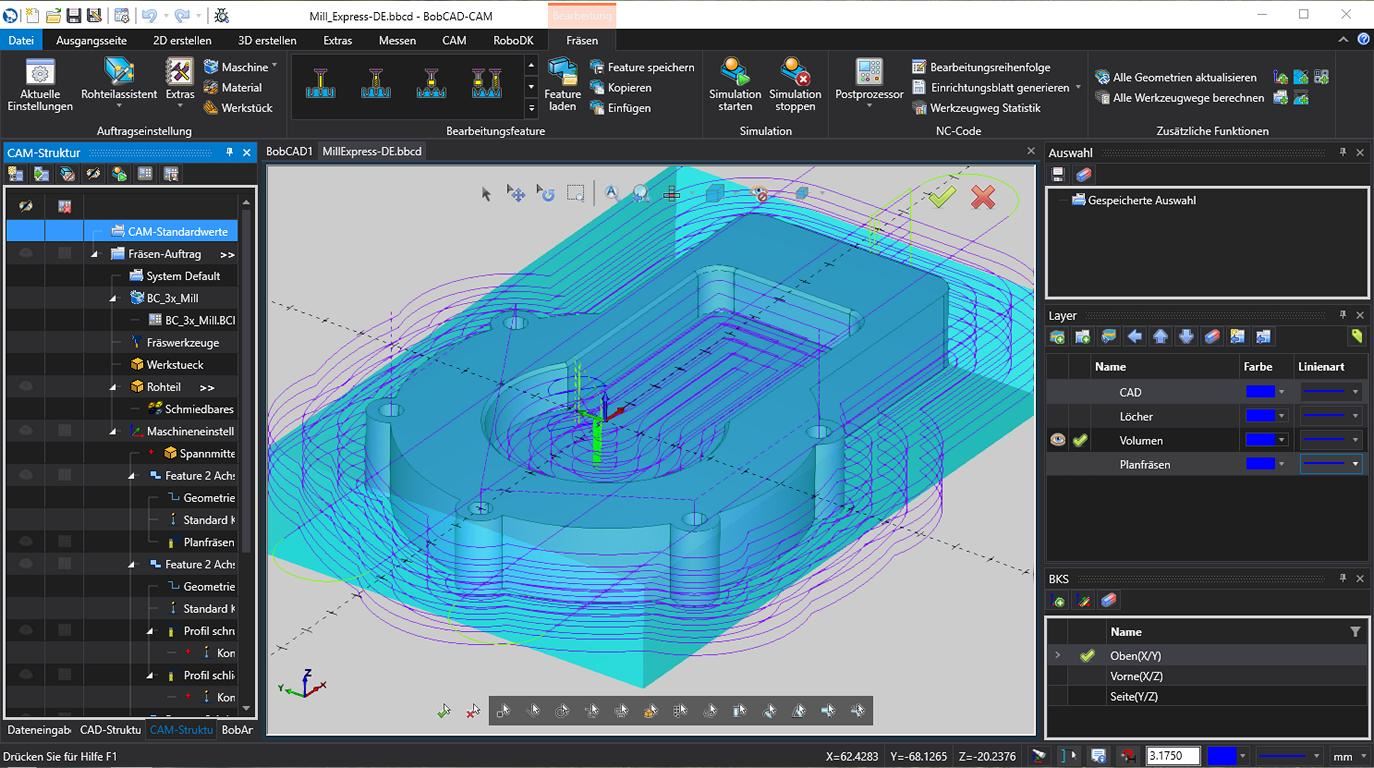Open the Datei menu

click(x=20, y=40)
